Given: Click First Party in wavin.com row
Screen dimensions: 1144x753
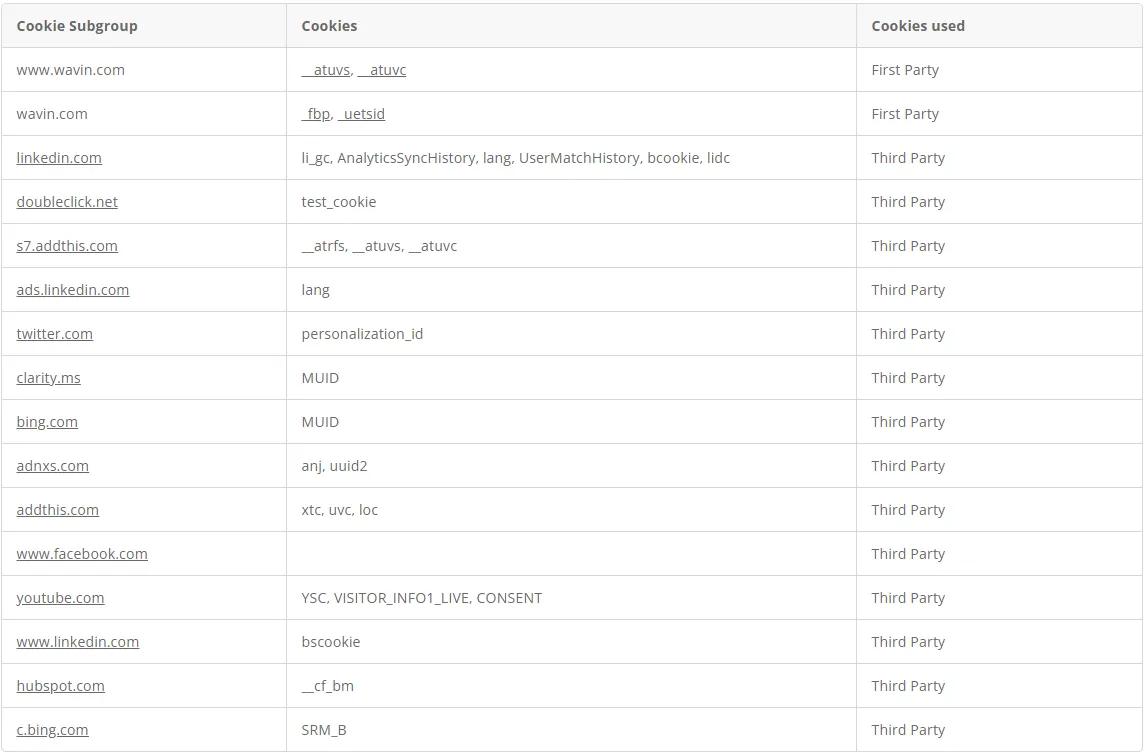Looking at the screenshot, I should (905, 114).
